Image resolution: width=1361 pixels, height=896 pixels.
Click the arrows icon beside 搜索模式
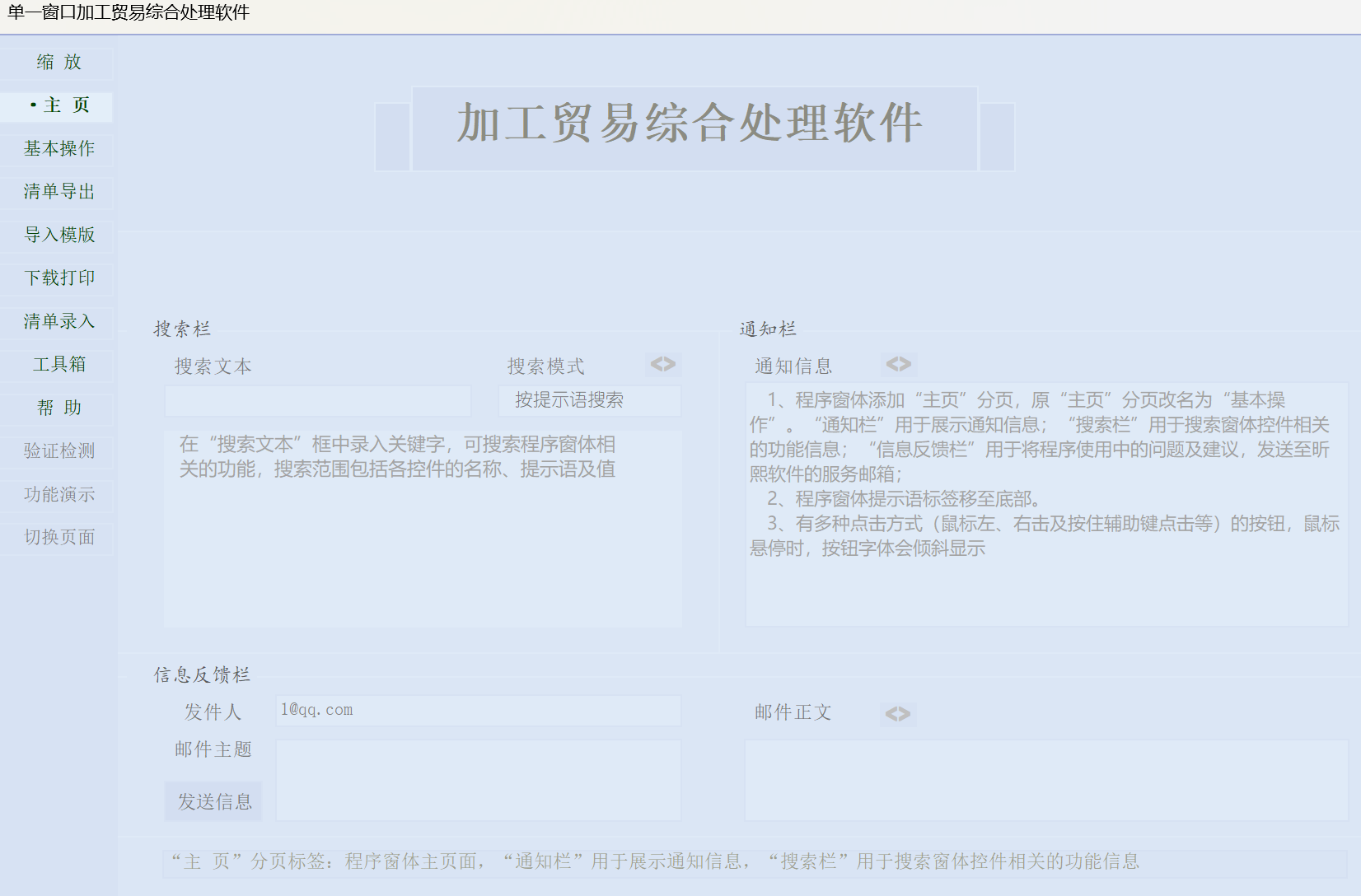(x=662, y=364)
